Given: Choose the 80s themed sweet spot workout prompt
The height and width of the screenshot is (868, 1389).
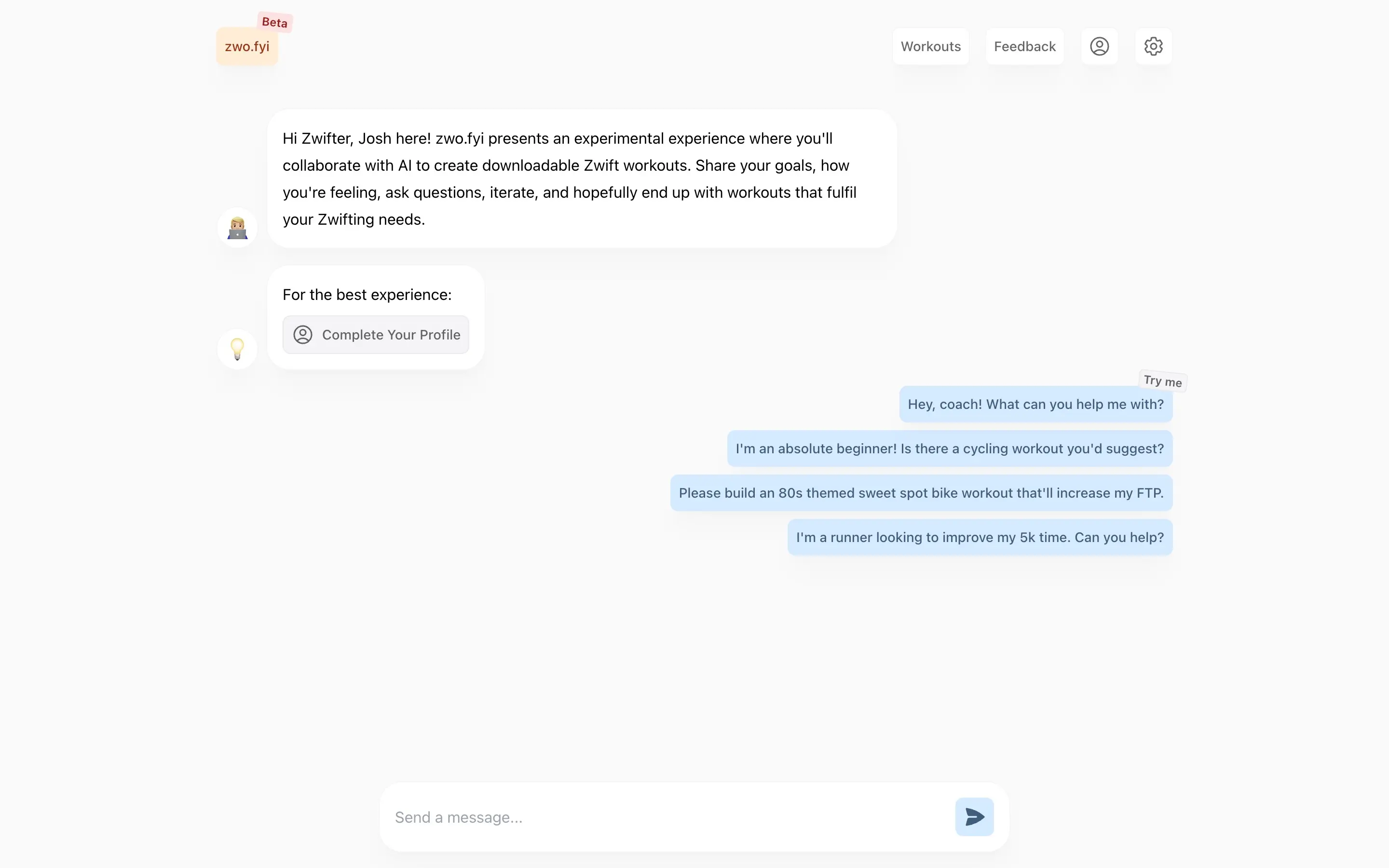Looking at the screenshot, I should click(x=921, y=493).
